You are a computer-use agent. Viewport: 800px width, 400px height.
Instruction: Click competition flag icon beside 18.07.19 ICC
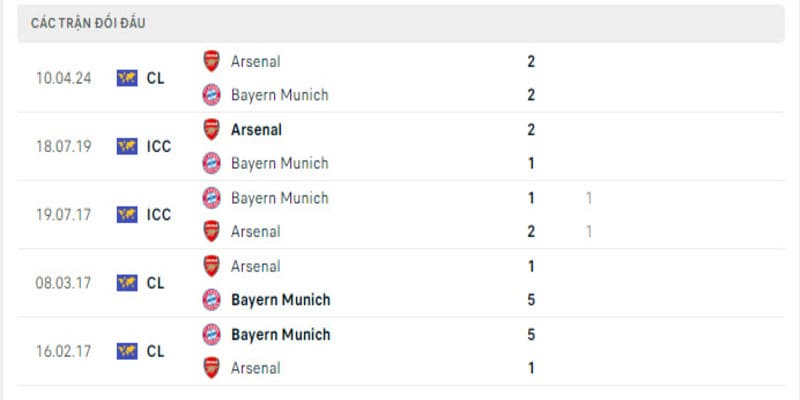[126, 146]
